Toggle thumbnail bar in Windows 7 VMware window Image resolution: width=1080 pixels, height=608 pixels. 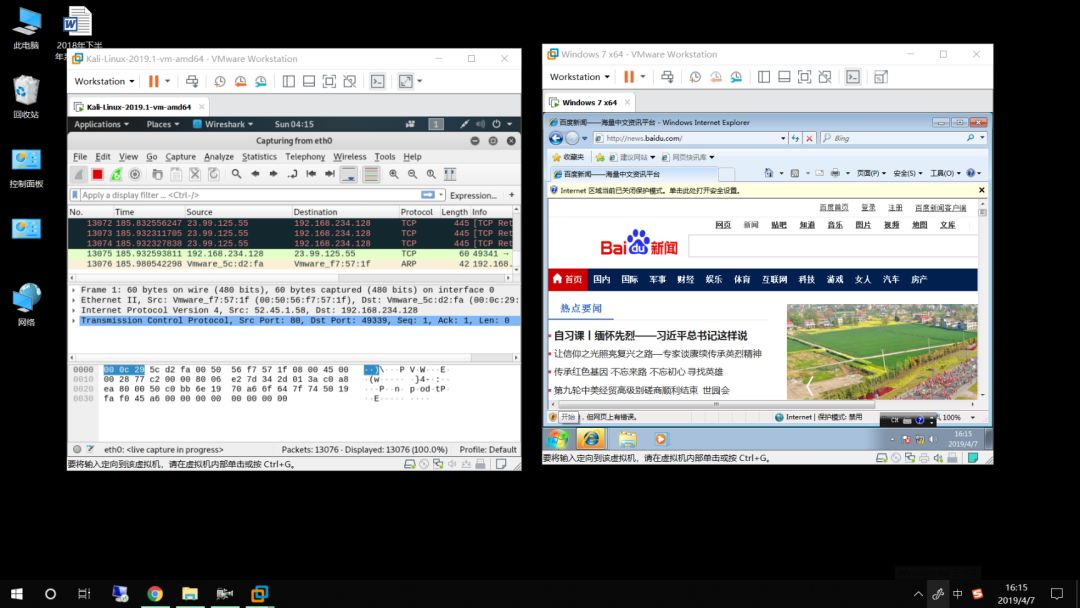[x=785, y=77]
